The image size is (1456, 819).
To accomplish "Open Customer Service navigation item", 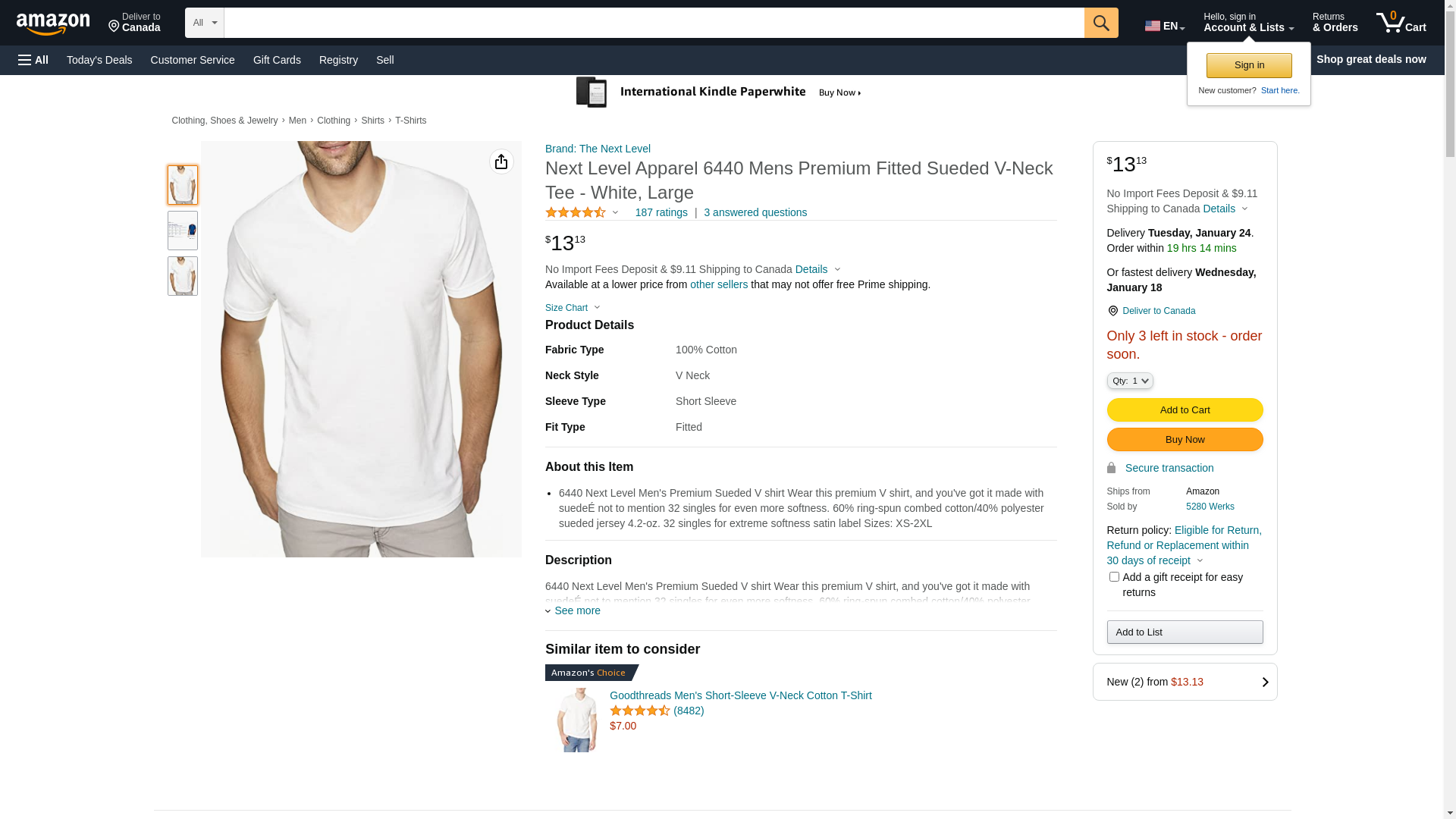I will click(x=193, y=60).
